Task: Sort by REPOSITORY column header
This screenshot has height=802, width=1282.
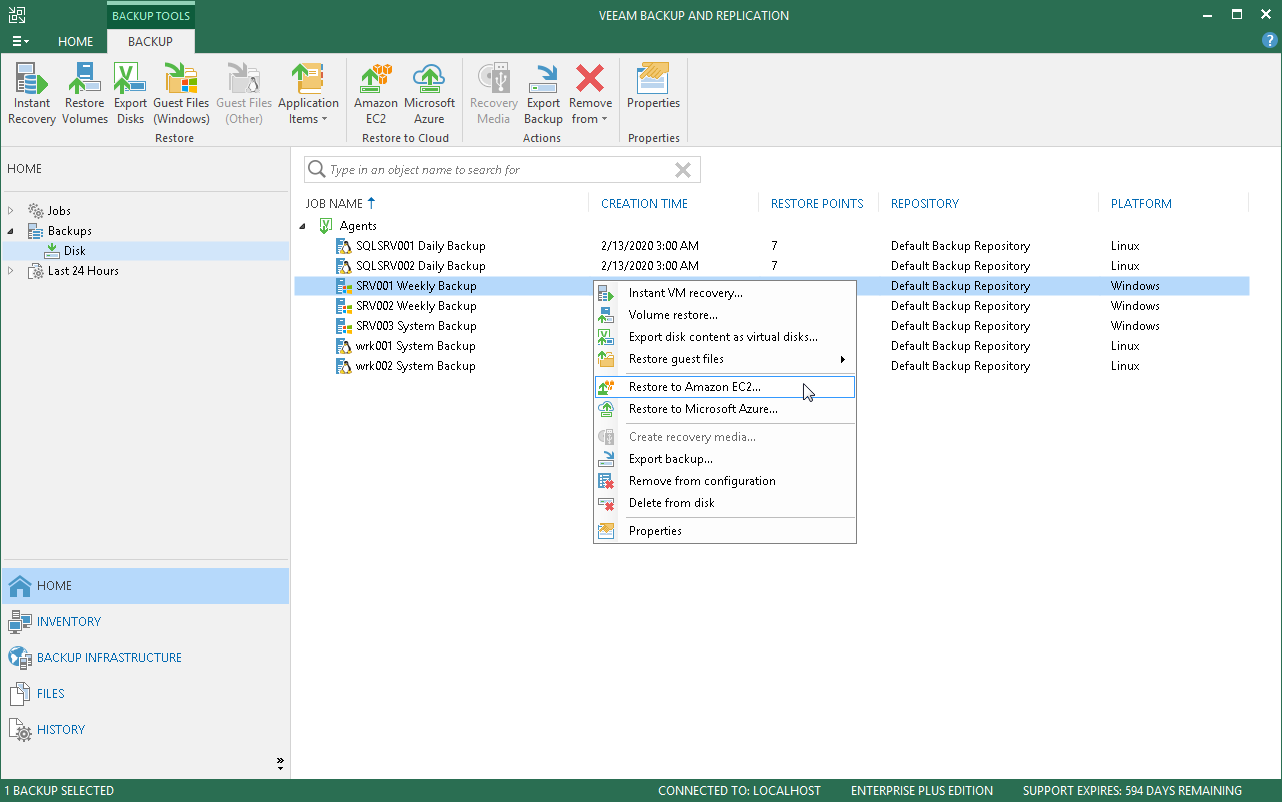Action: point(925,203)
